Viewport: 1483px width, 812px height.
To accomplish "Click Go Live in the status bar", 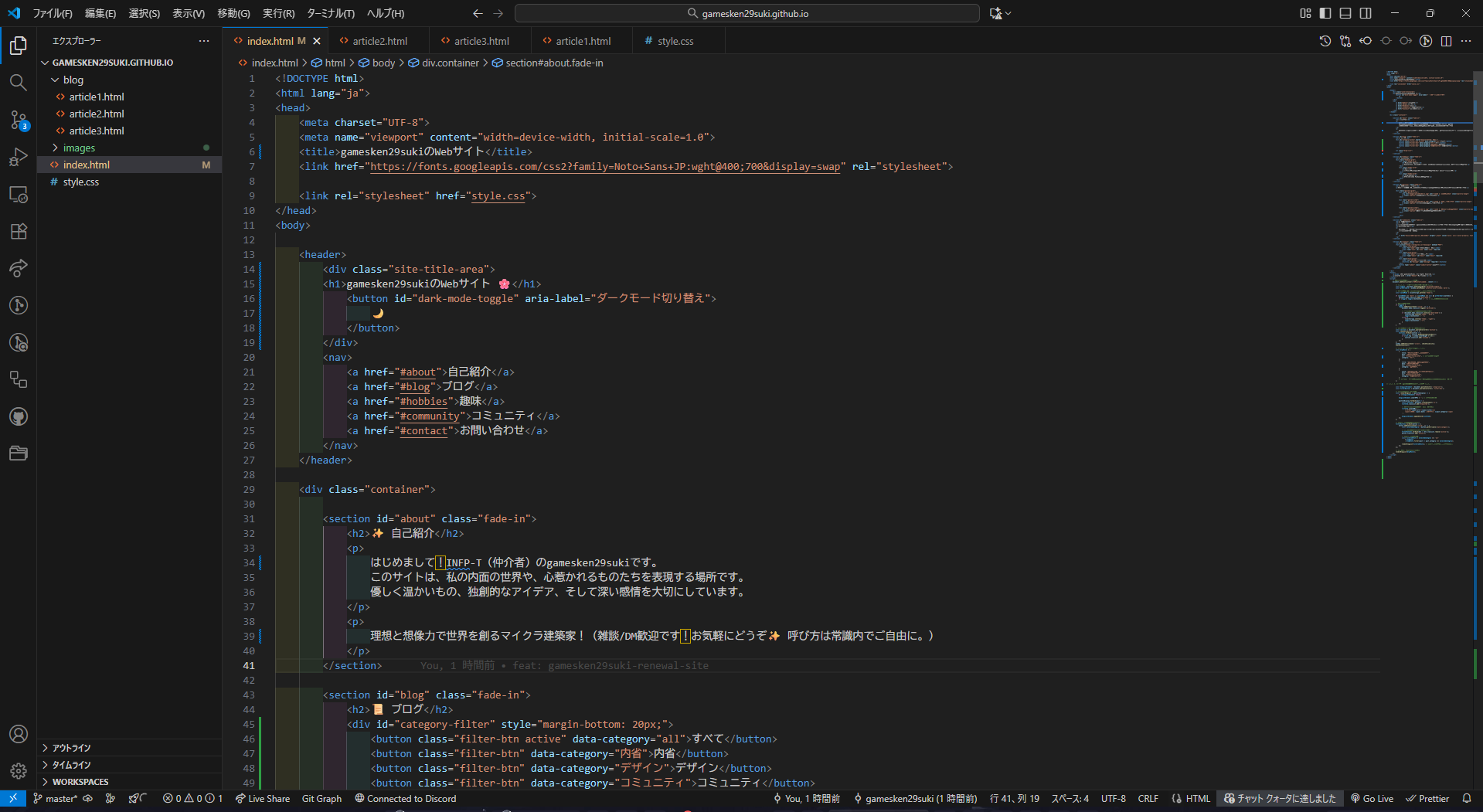I will pyautogui.click(x=1372, y=798).
